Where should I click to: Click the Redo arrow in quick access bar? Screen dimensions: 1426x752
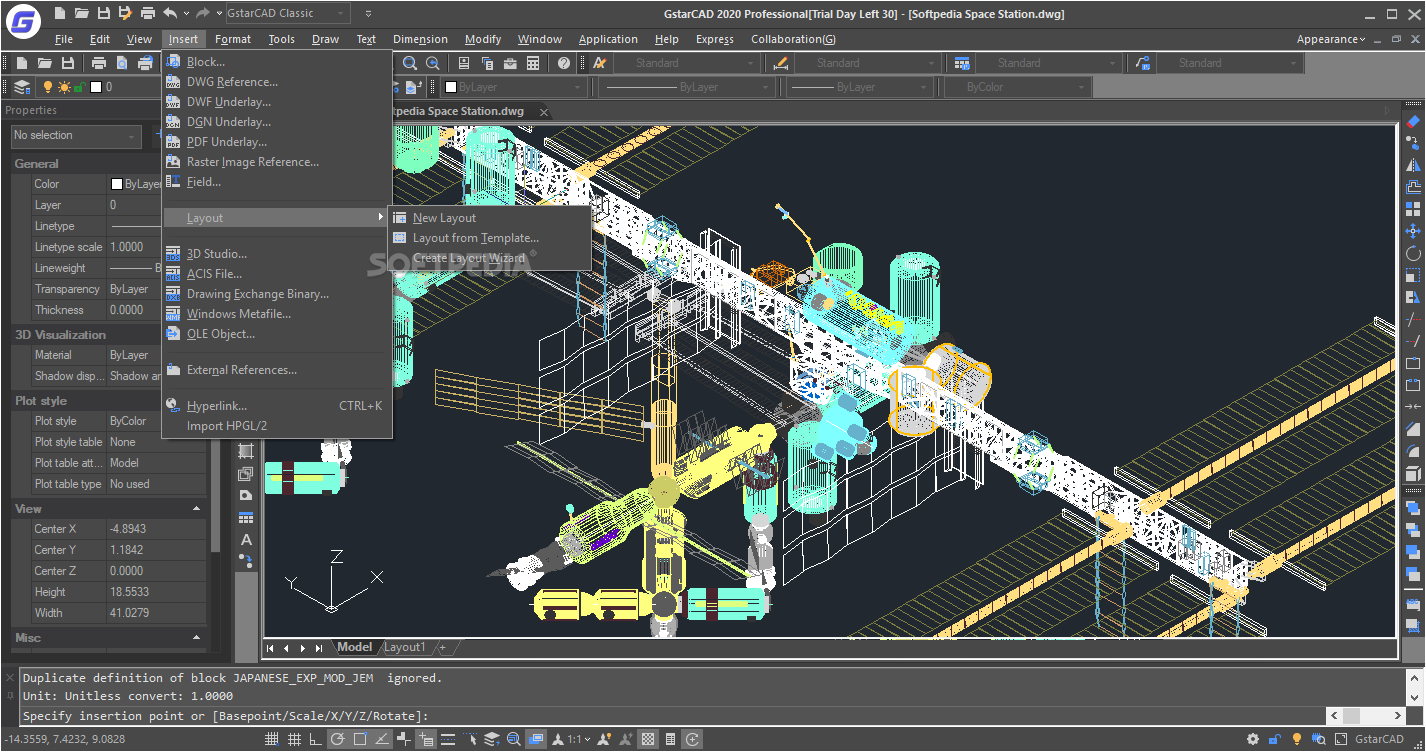(x=203, y=13)
